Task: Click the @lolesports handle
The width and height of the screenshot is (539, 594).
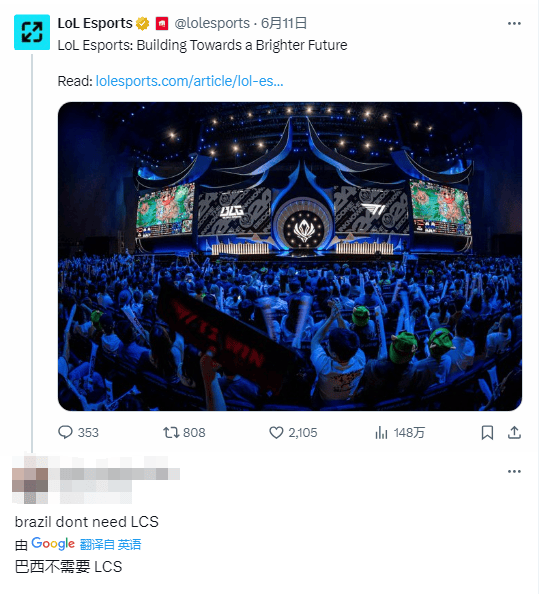Action: (212, 23)
